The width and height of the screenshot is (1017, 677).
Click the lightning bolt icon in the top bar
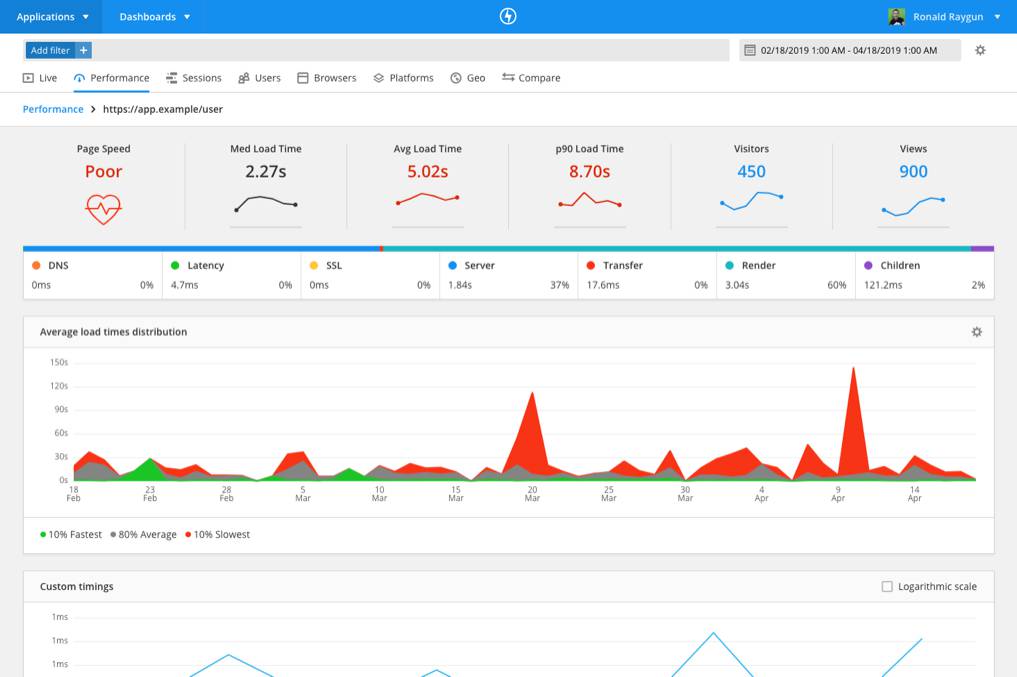tap(508, 16)
